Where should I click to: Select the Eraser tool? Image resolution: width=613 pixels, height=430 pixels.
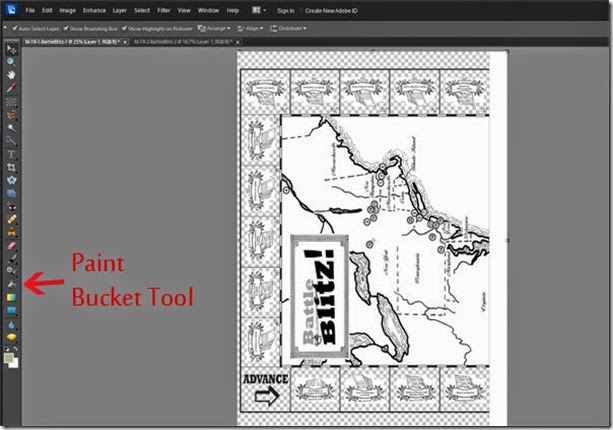point(11,246)
